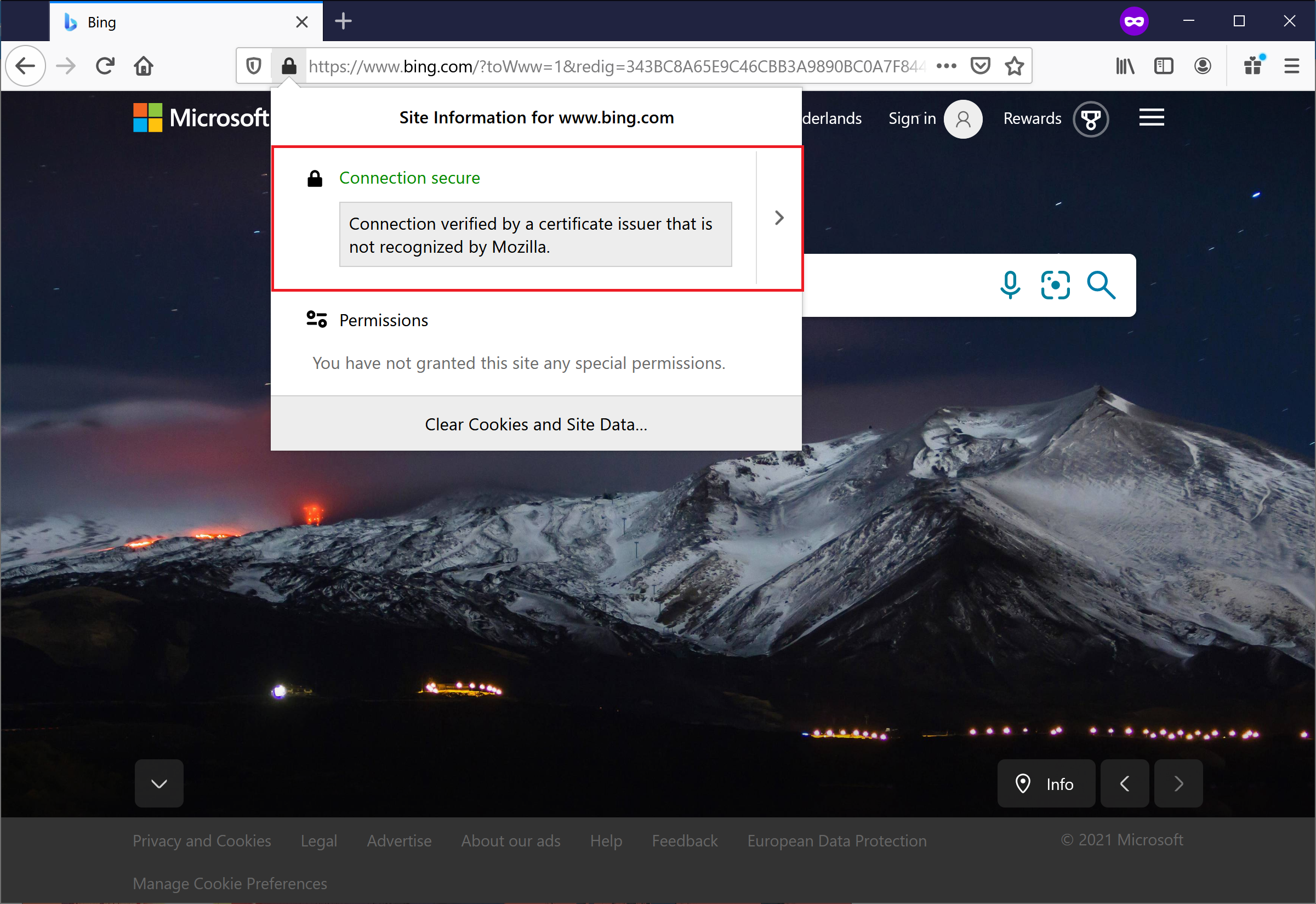Click the magnifying glass search icon
The width and height of the screenshot is (1316, 904).
pyautogui.click(x=1100, y=285)
